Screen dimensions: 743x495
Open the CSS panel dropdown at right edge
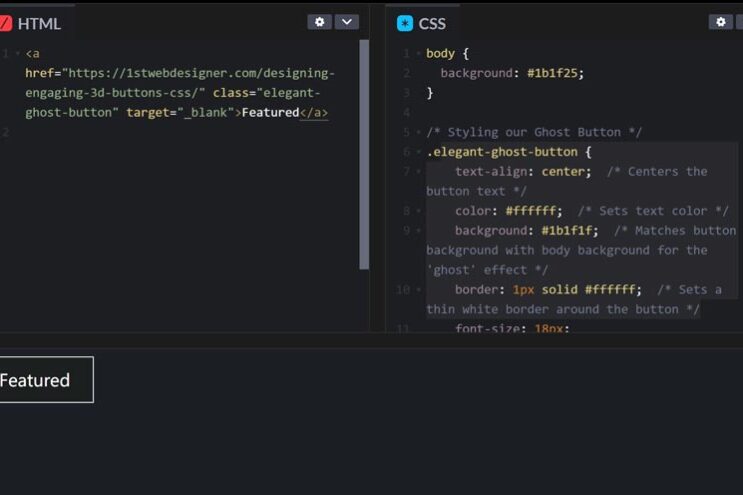(740, 22)
